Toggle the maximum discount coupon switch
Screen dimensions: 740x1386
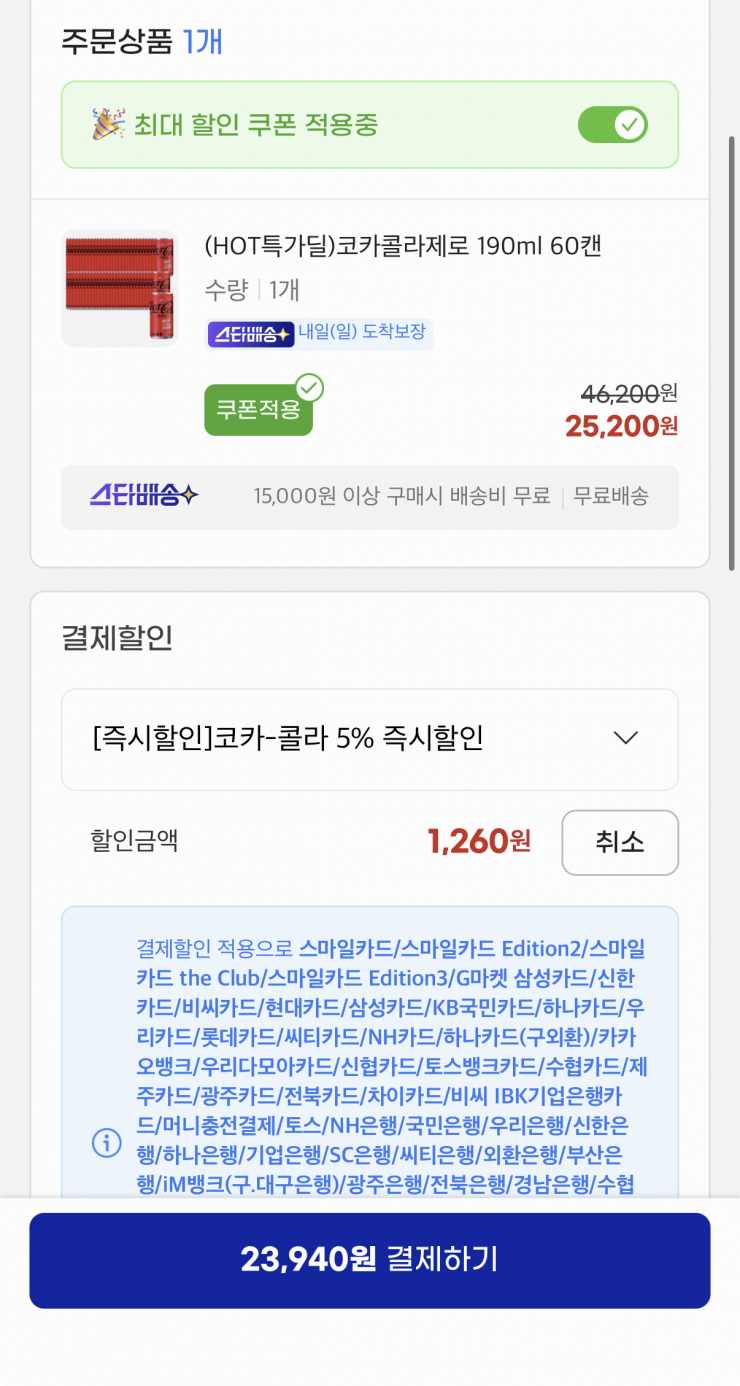(612, 125)
